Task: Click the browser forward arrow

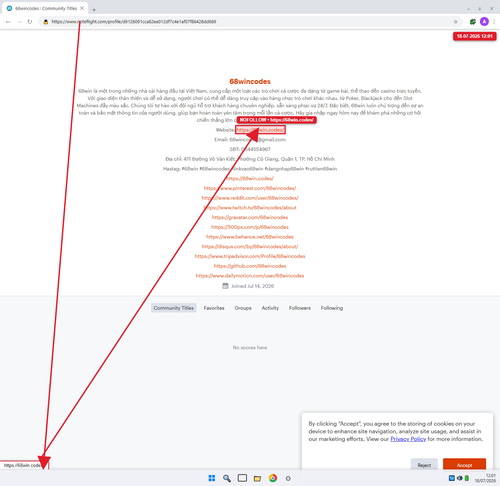Action: 19,22
